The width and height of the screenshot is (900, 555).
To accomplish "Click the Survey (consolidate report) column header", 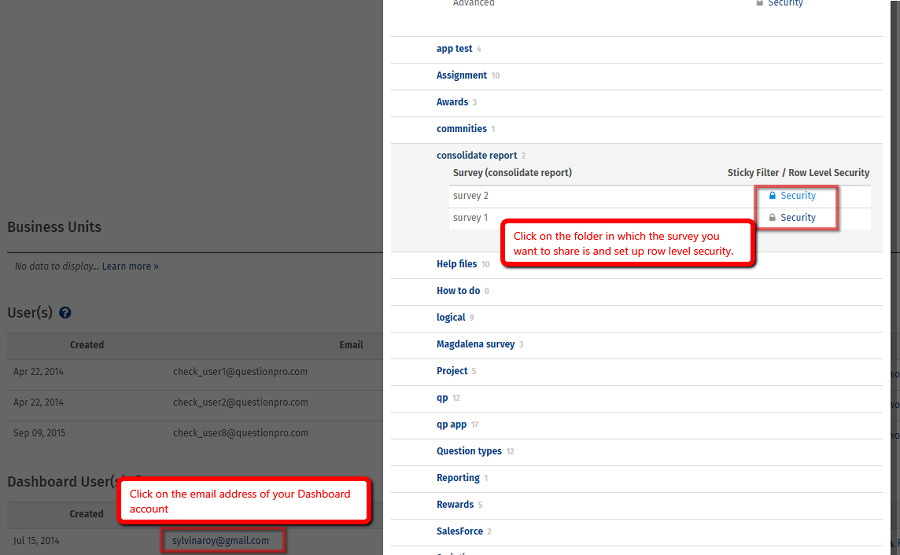I will point(512,173).
